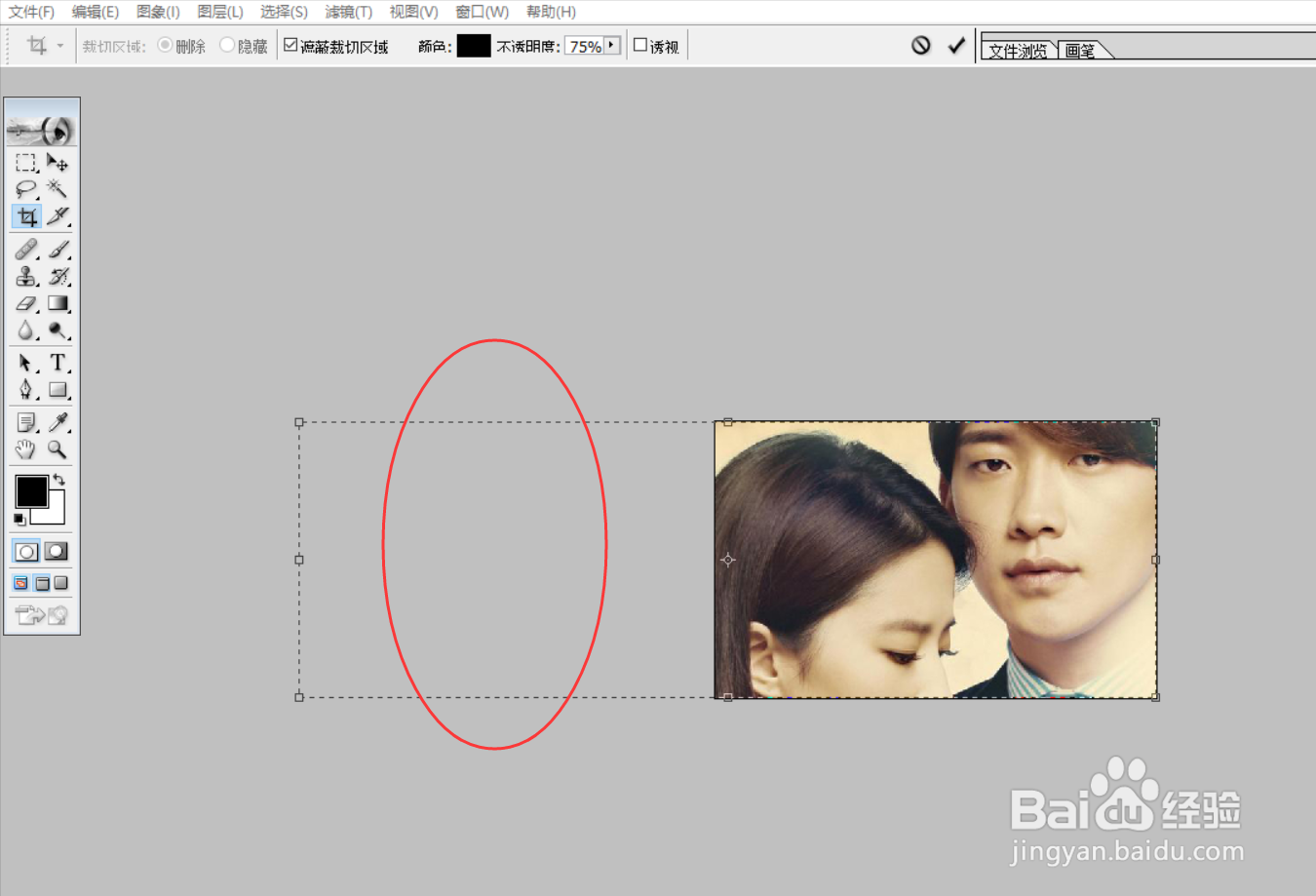Select the Notes tool

coord(26,422)
